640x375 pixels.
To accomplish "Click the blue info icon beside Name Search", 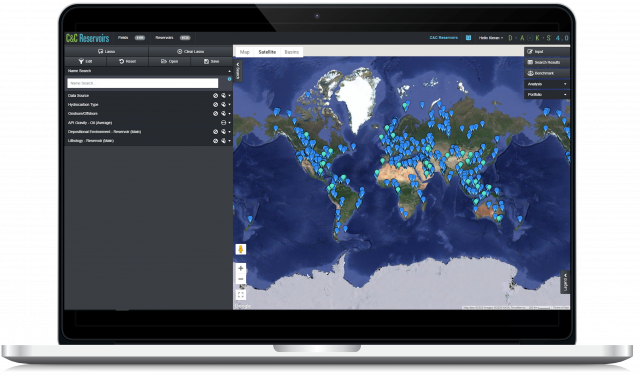I will tap(229, 79).
